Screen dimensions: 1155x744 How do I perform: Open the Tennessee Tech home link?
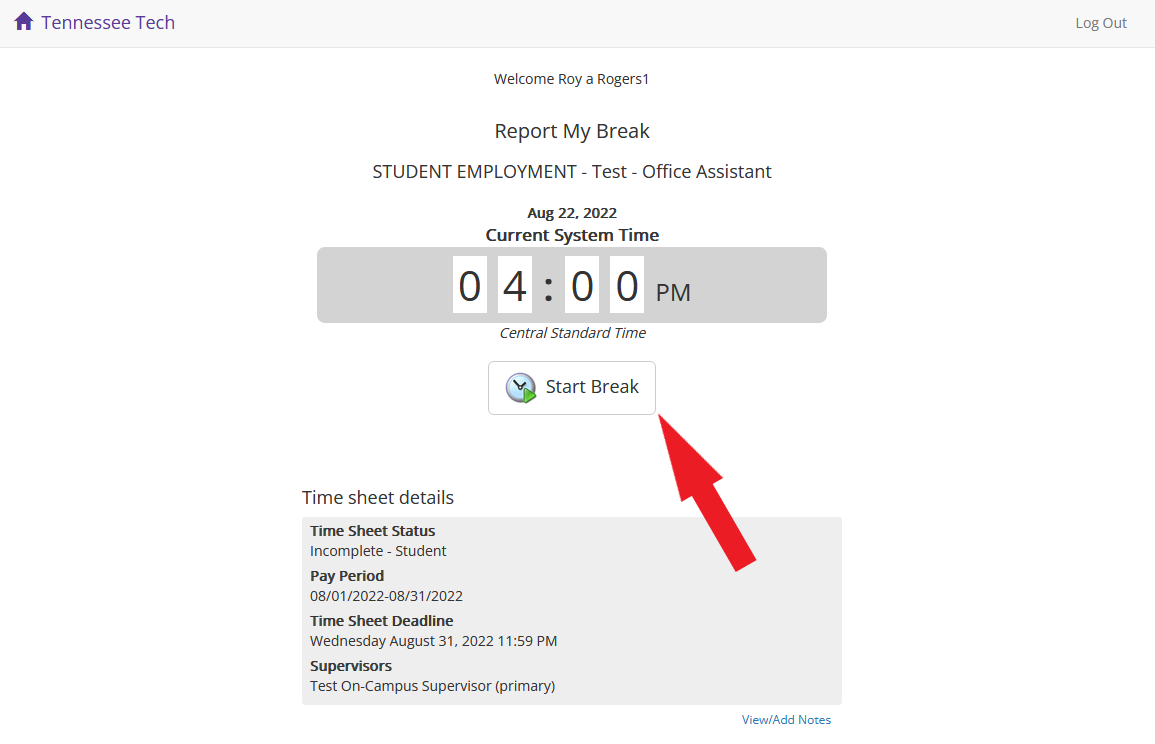pyautogui.click(x=108, y=22)
